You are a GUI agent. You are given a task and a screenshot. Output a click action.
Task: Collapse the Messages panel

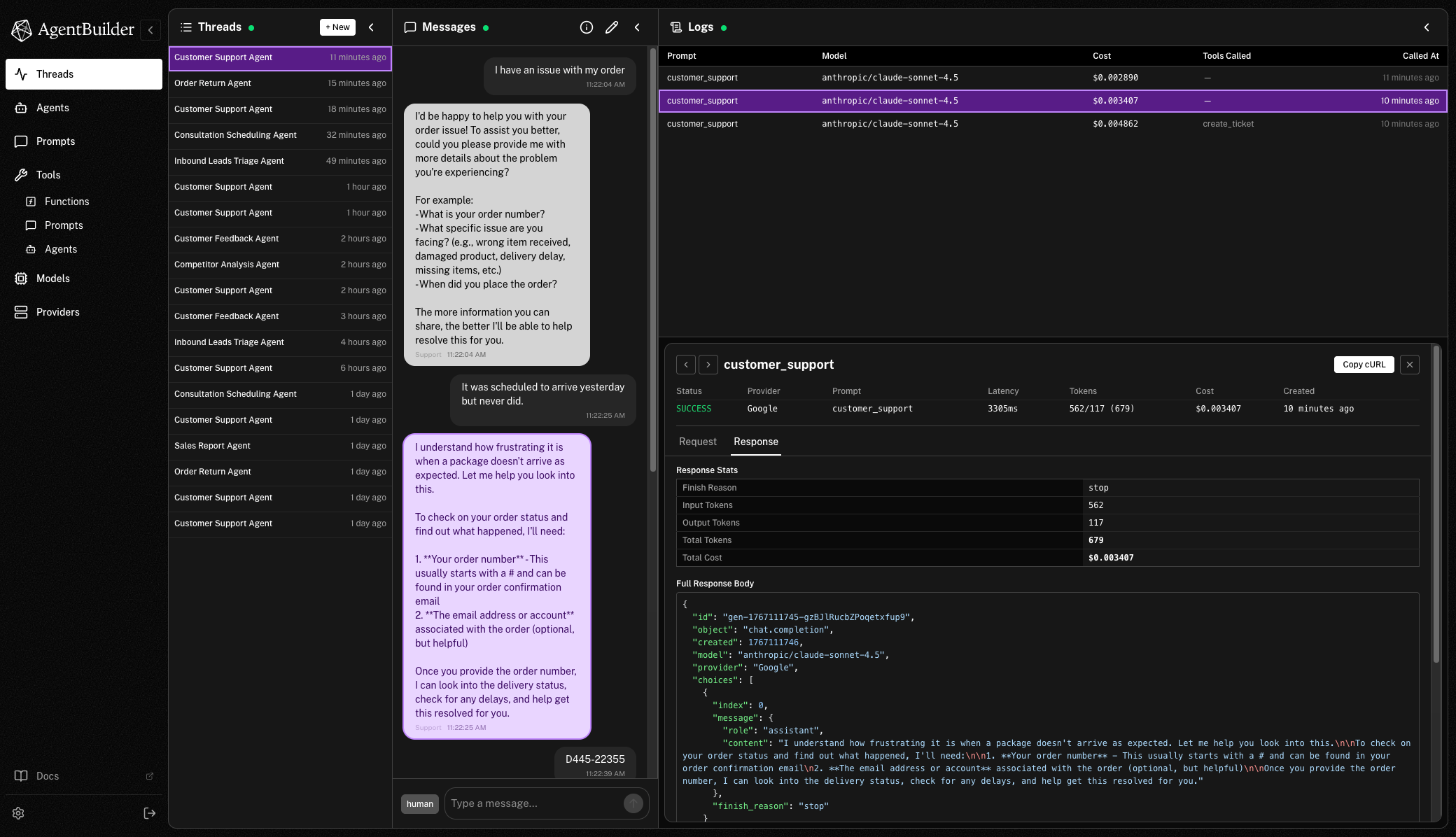click(x=637, y=27)
